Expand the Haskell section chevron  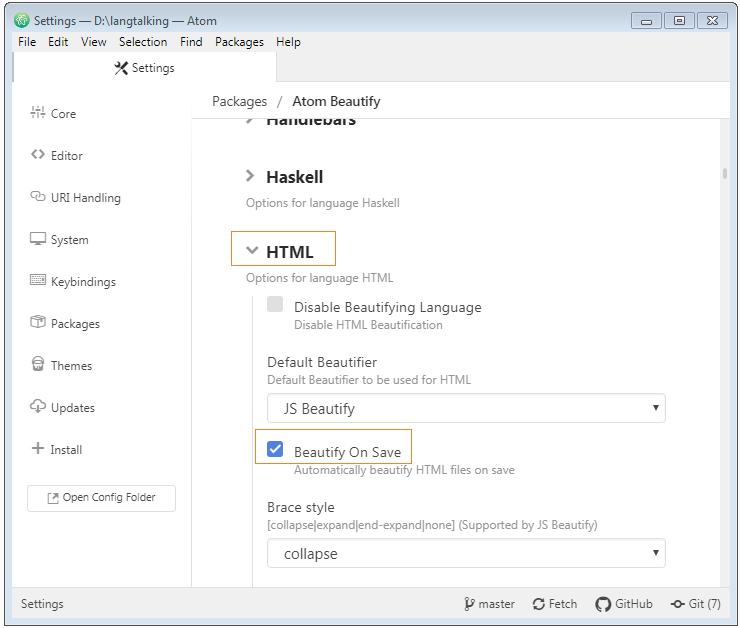pos(250,176)
